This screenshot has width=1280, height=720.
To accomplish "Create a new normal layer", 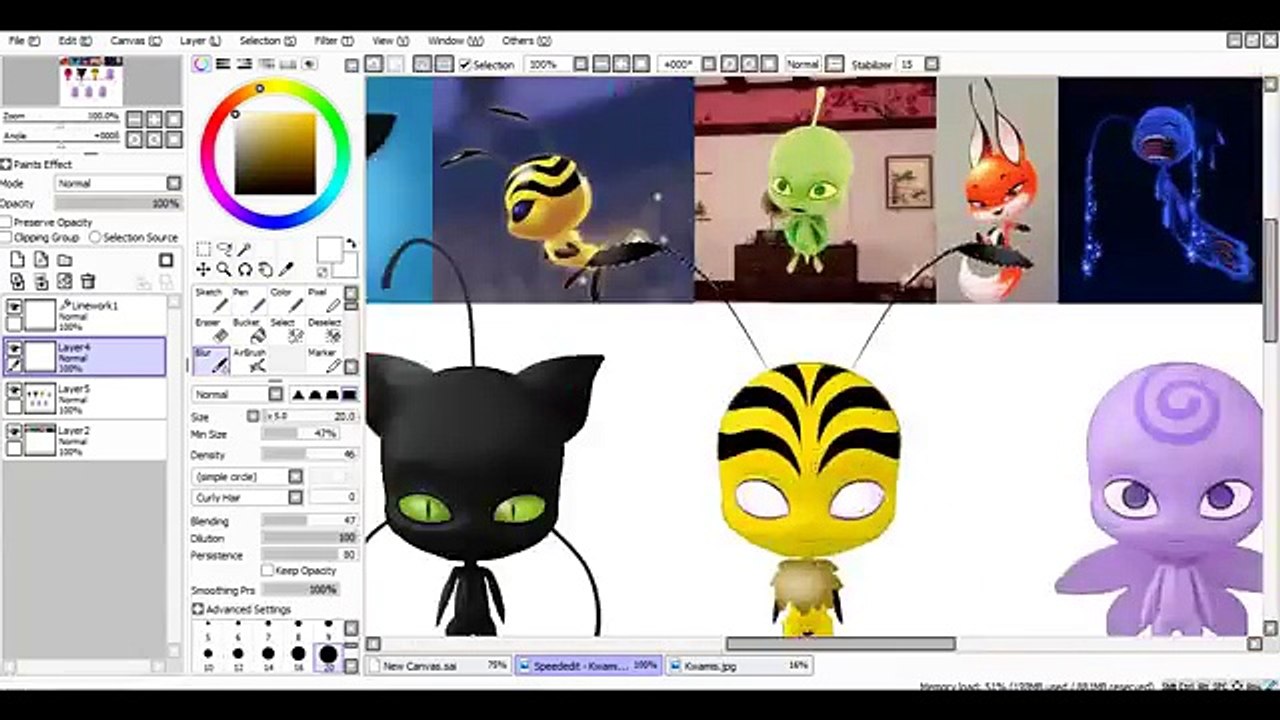I will pyautogui.click(x=17, y=260).
